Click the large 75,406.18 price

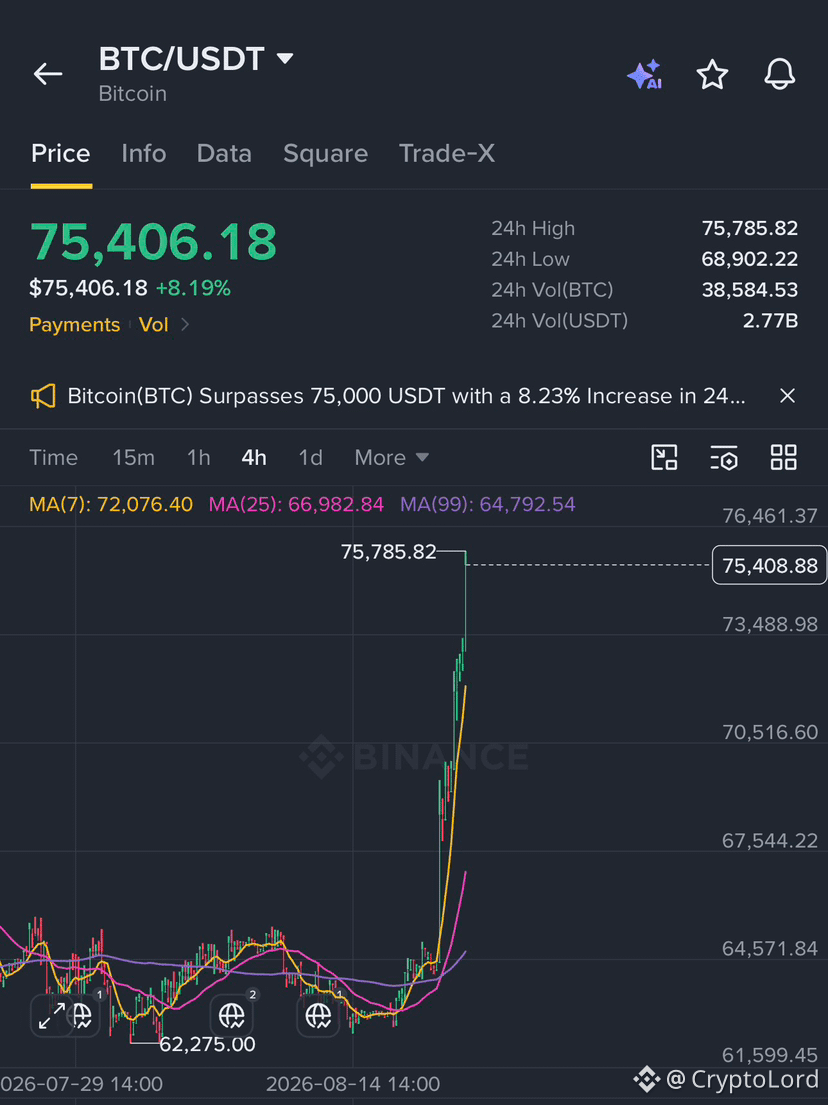coord(153,242)
